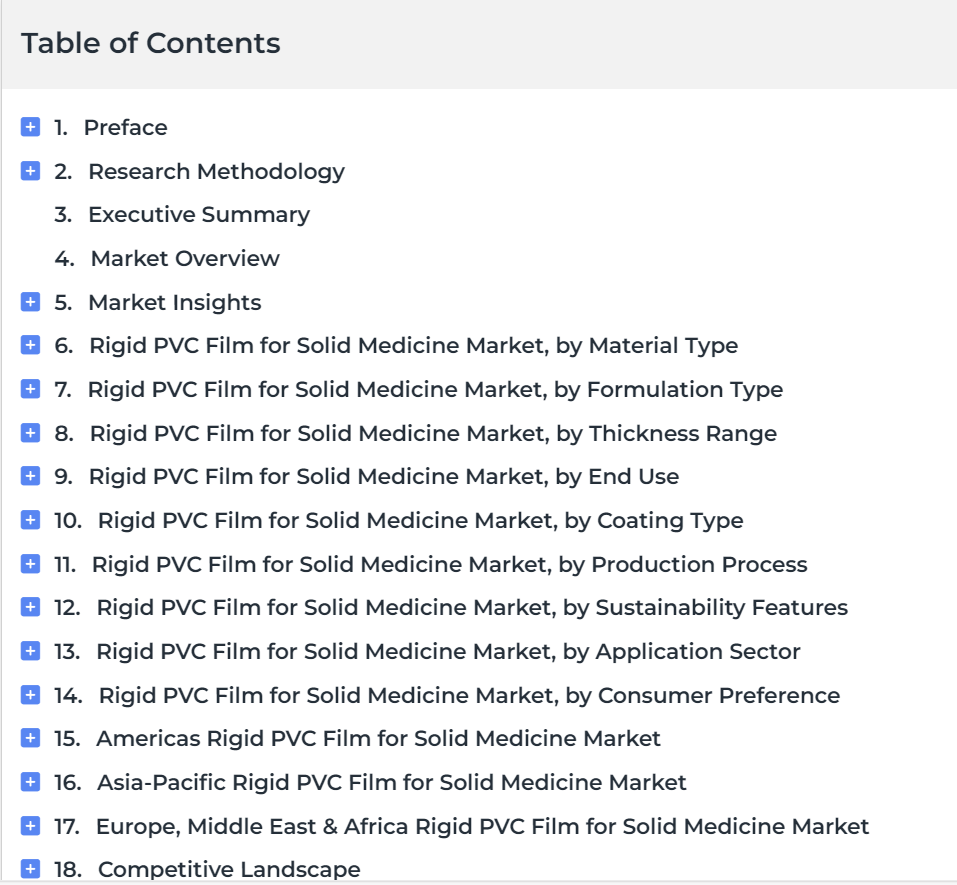
Task: Expand Consumer Preference chapter plus icon
Action: [31, 695]
